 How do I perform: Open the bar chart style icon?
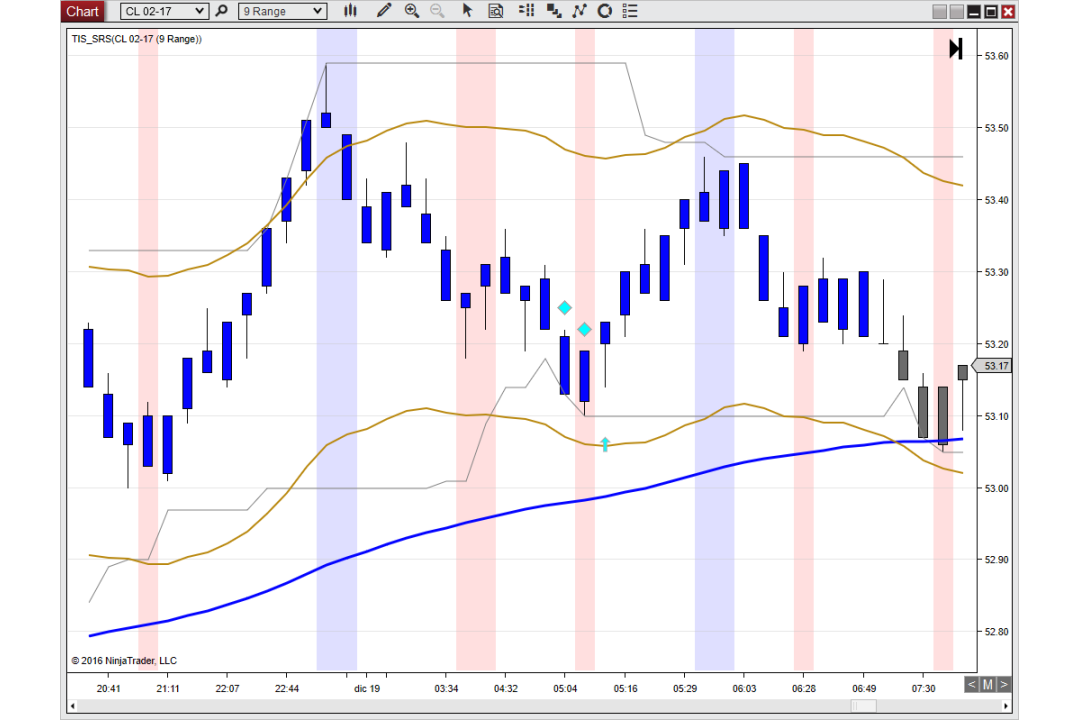[x=351, y=10]
